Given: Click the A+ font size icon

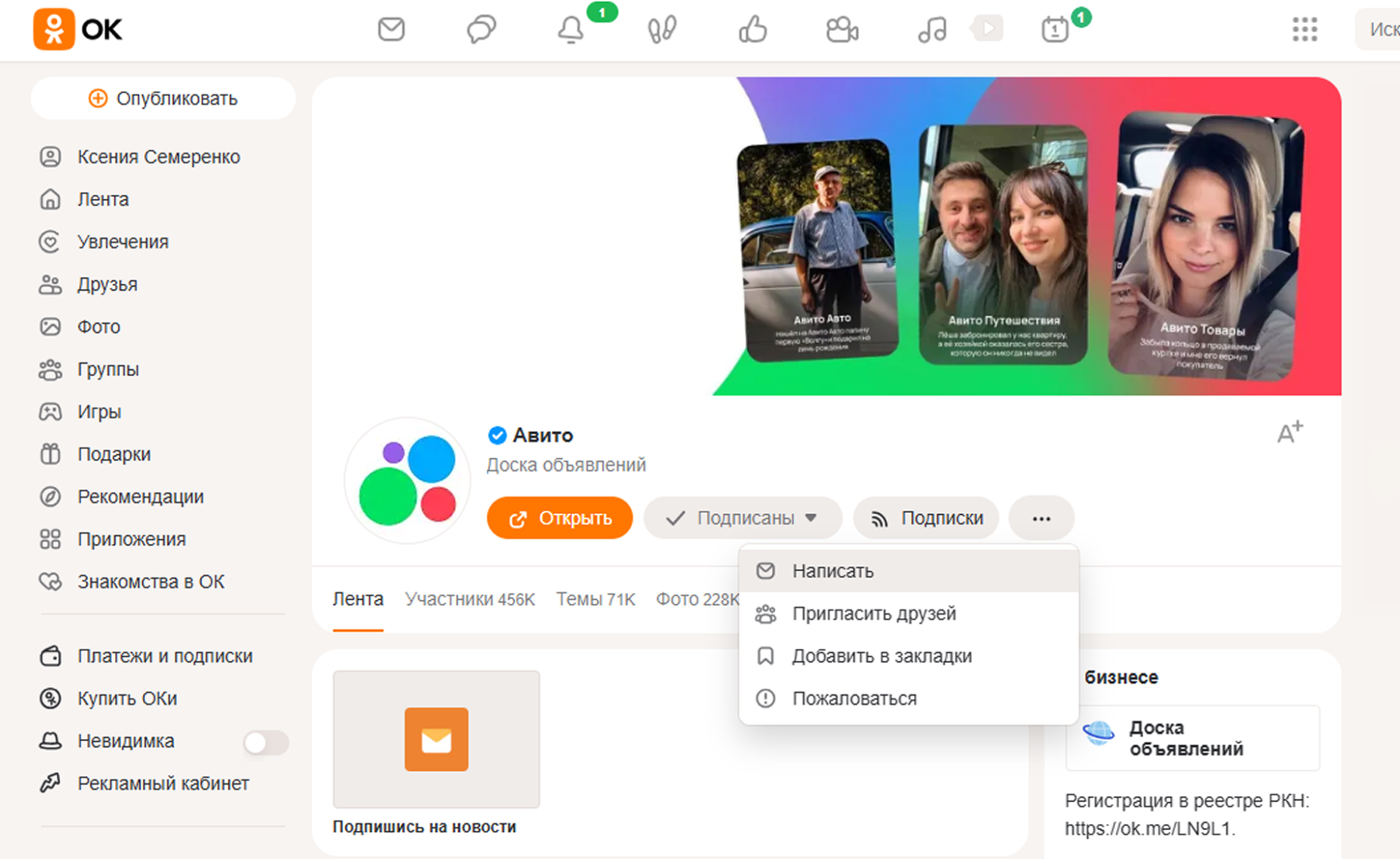Looking at the screenshot, I should point(1289,432).
